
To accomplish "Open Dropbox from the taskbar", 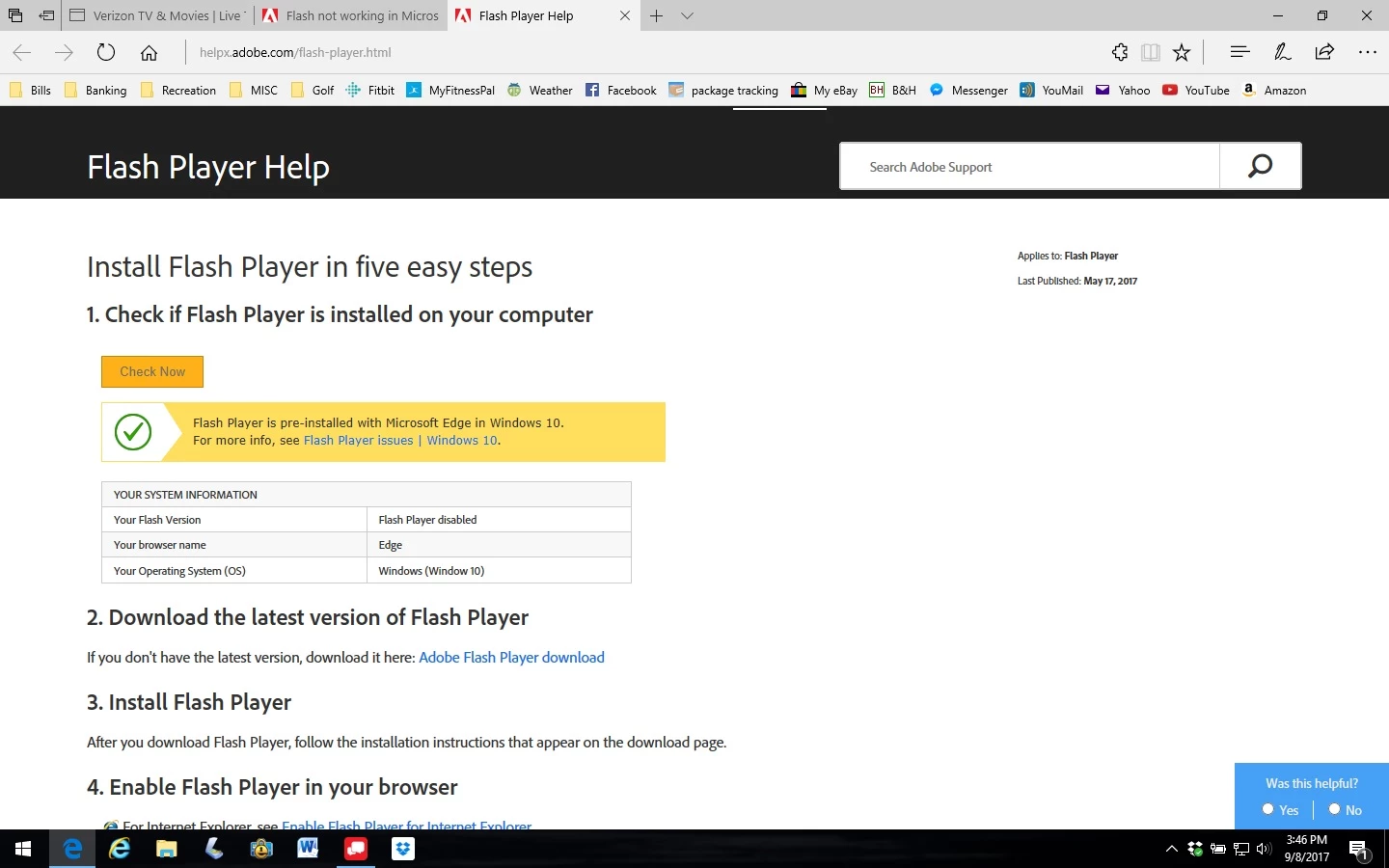I will pos(403,849).
